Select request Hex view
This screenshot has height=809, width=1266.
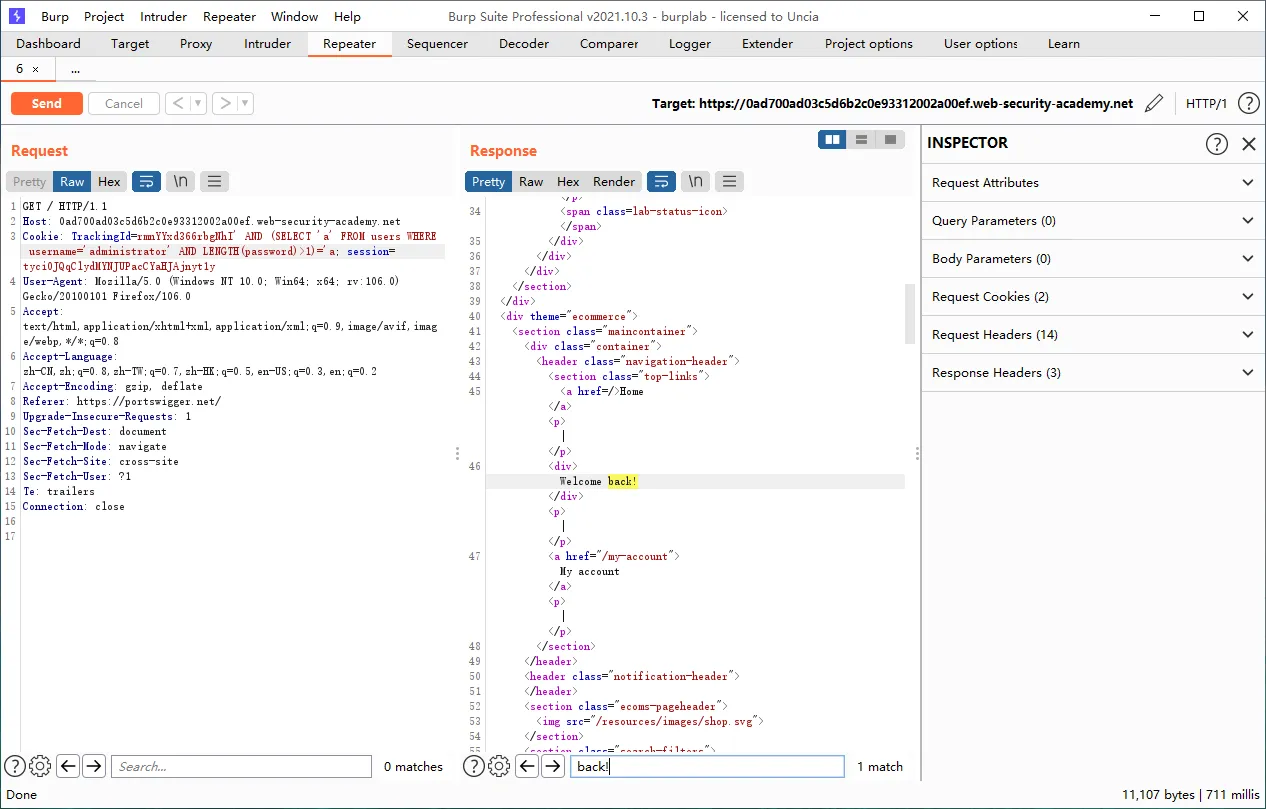pos(109,181)
